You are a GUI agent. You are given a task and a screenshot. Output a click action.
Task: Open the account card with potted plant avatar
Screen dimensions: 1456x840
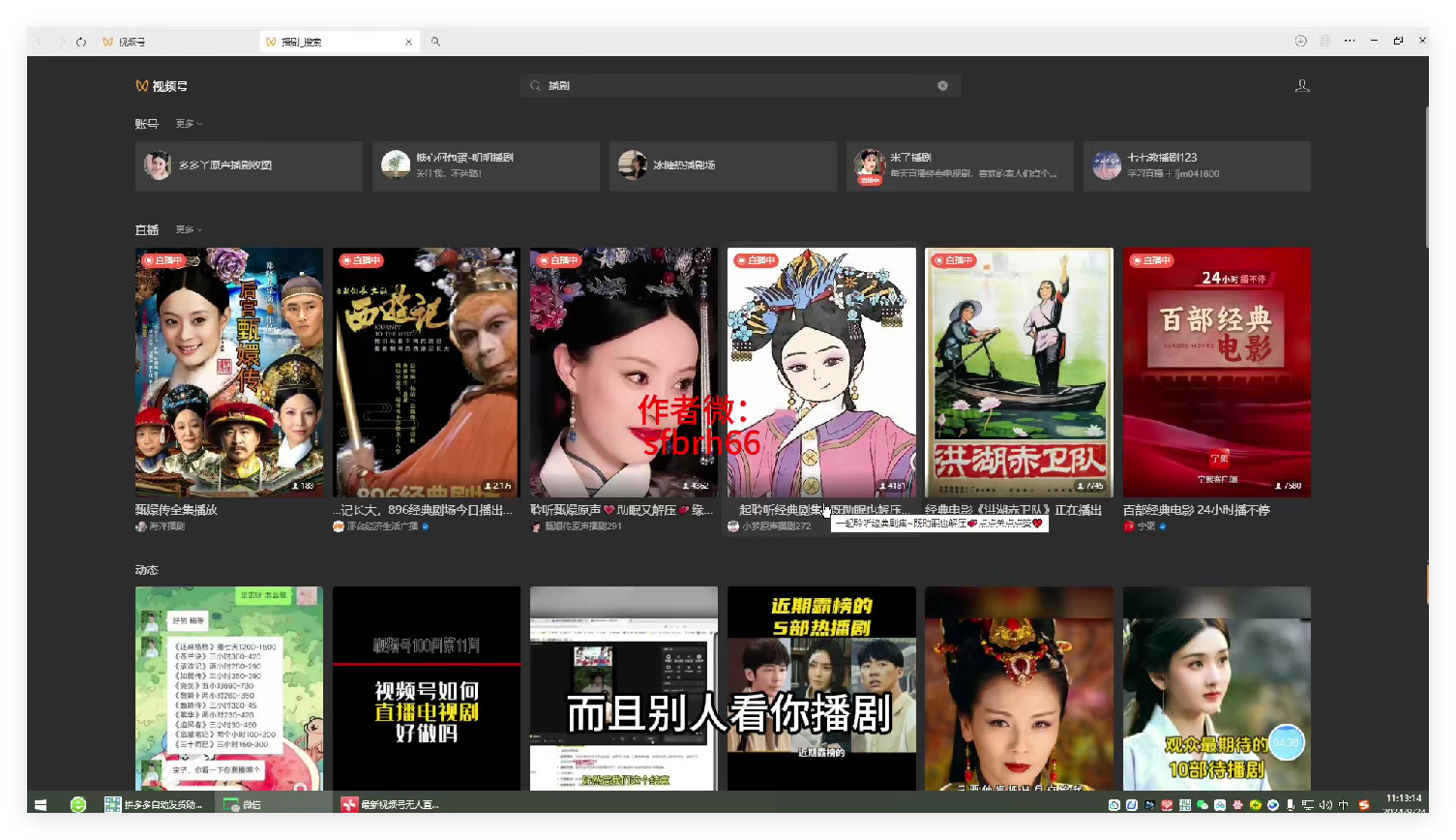pyautogui.click(x=486, y=165)
